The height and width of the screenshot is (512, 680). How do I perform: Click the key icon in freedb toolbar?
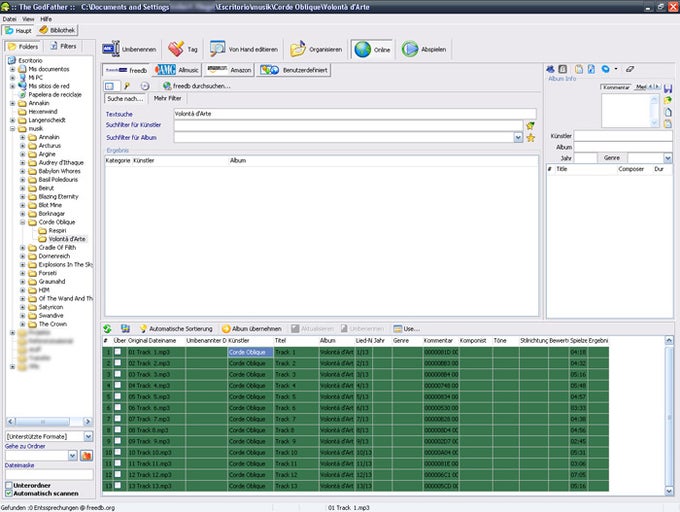[x=127, y=86]
